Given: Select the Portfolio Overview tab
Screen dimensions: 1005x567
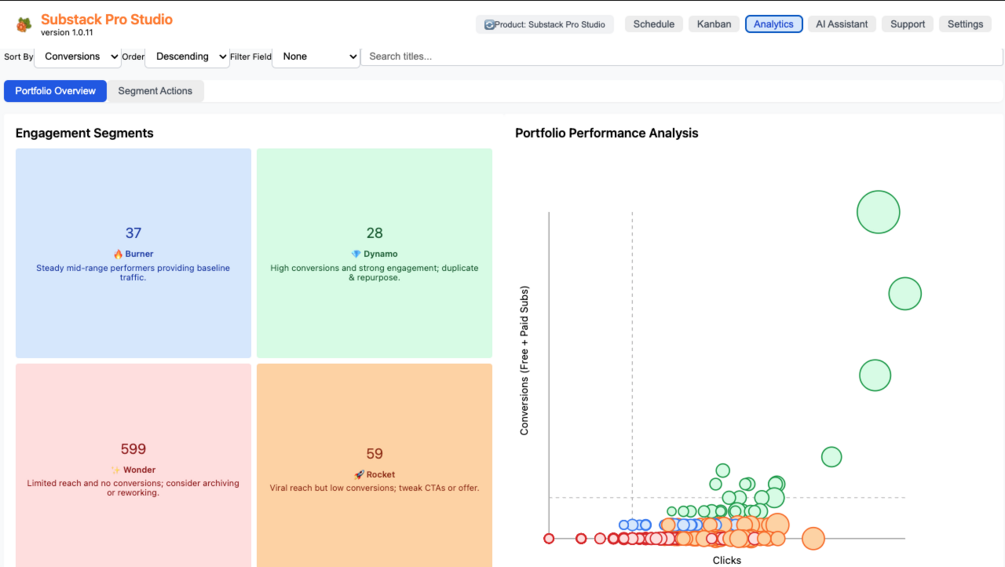Looking at the screenshot, I should (x=55, y=91).
